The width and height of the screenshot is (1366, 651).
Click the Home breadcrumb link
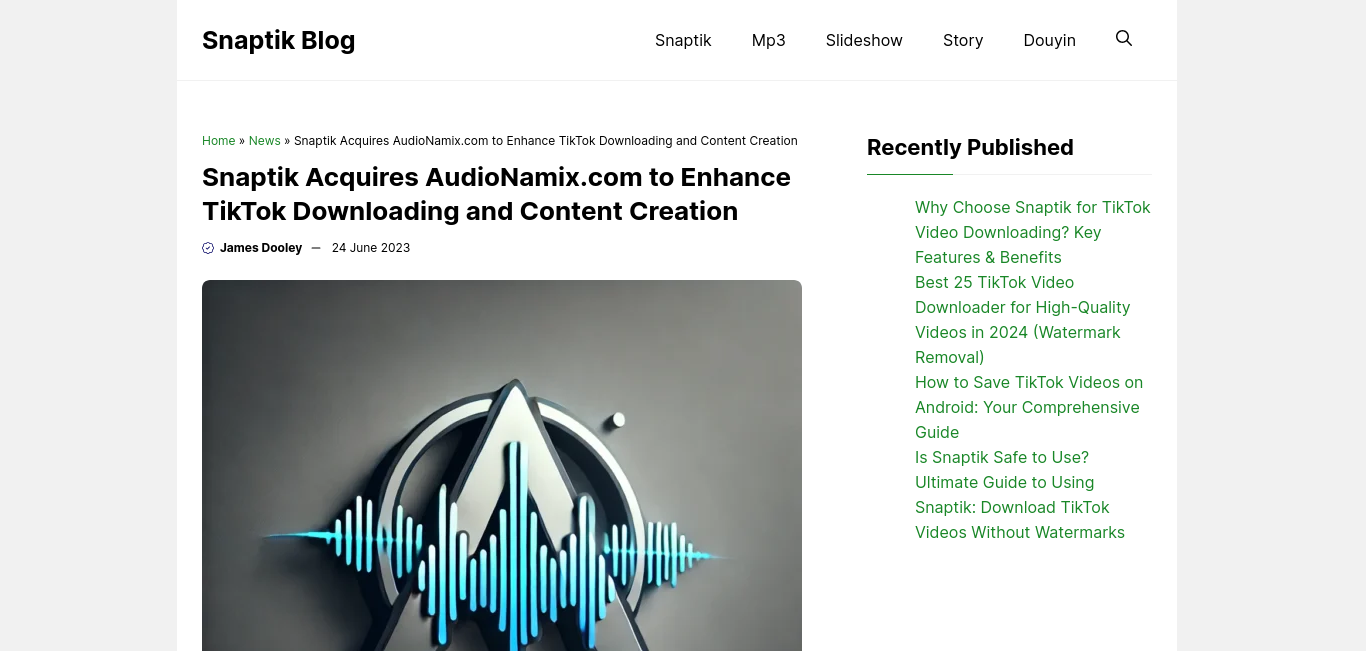pos(218,141)
